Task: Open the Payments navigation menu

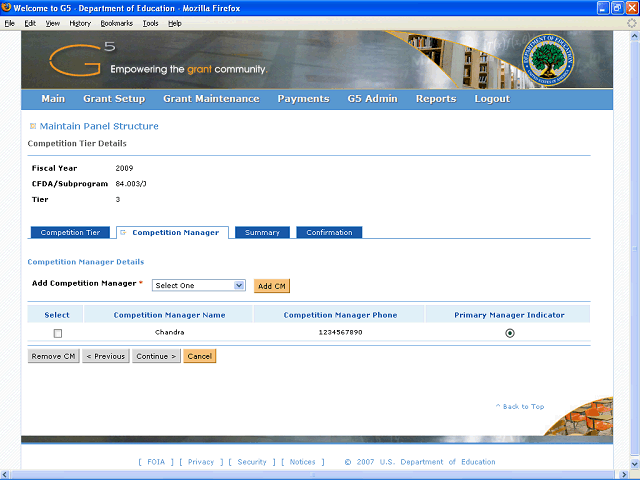Action: [303, 99]
